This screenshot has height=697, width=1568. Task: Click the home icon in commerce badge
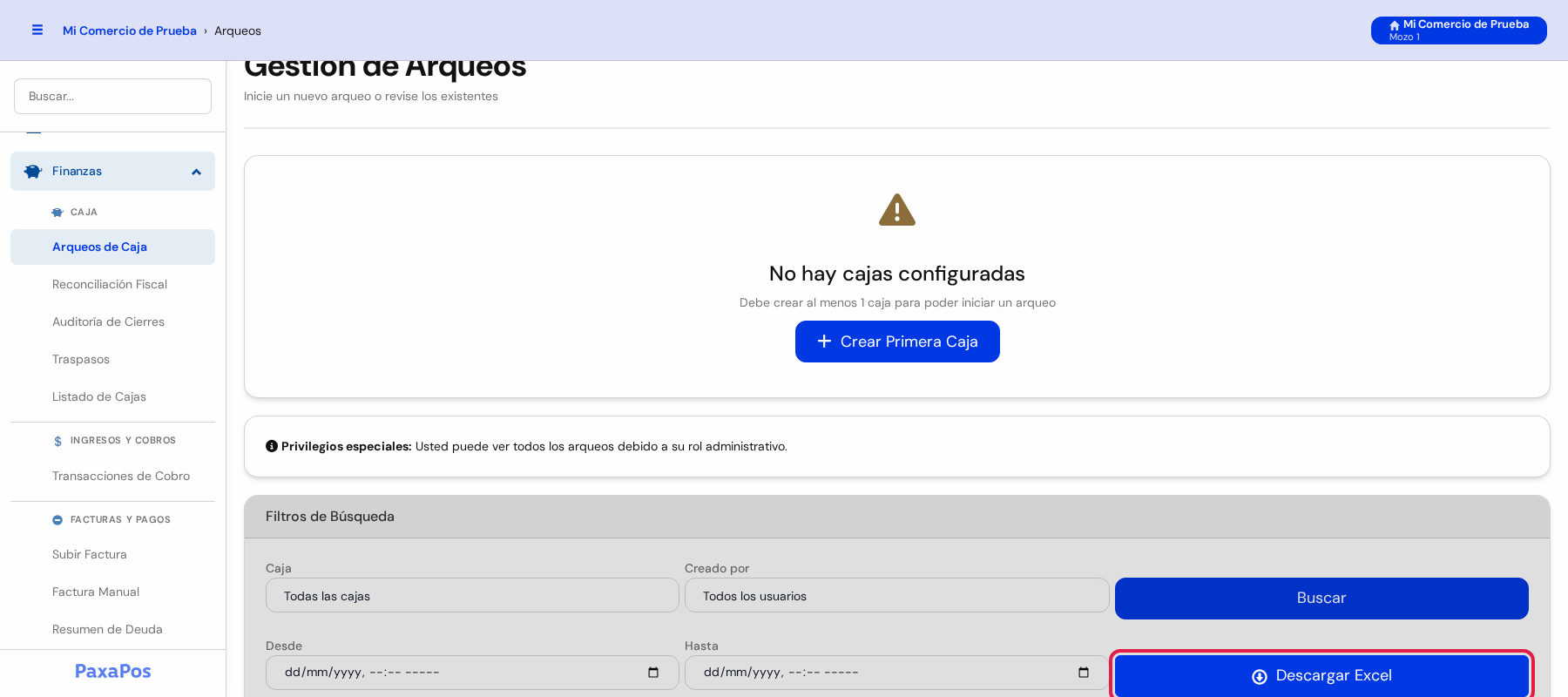pyautogui.click(x=1395, y=25)
